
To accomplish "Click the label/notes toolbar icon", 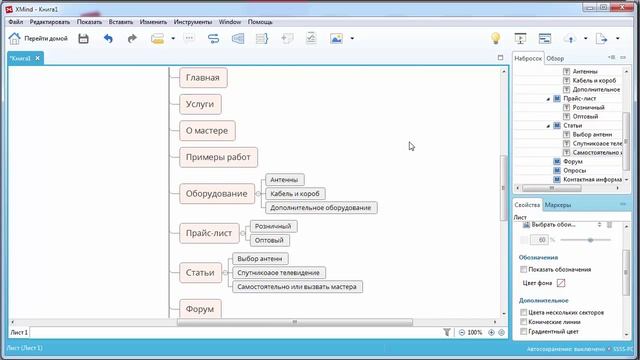I will pos(287,38).
